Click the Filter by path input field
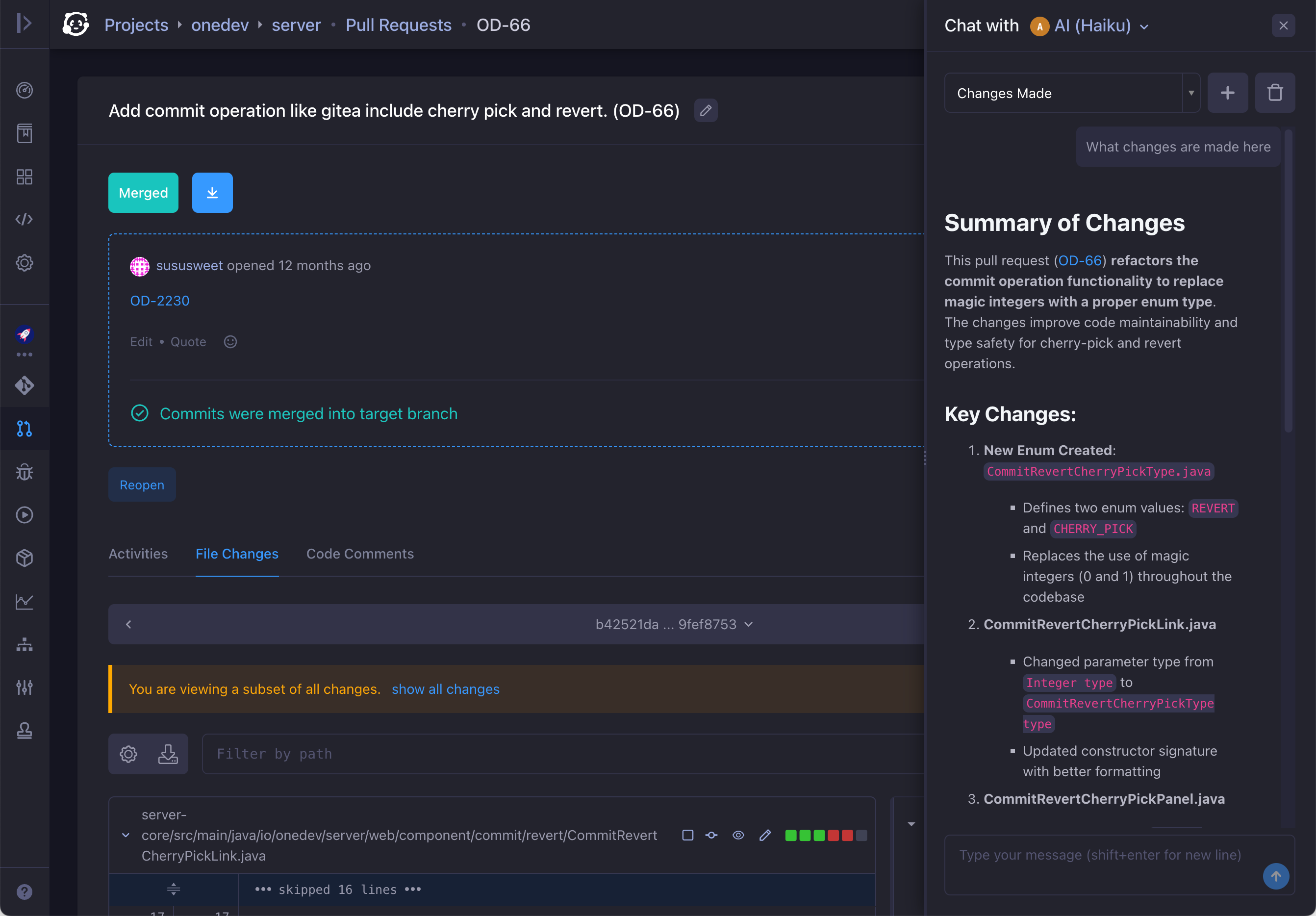 (x=562, y=754)
